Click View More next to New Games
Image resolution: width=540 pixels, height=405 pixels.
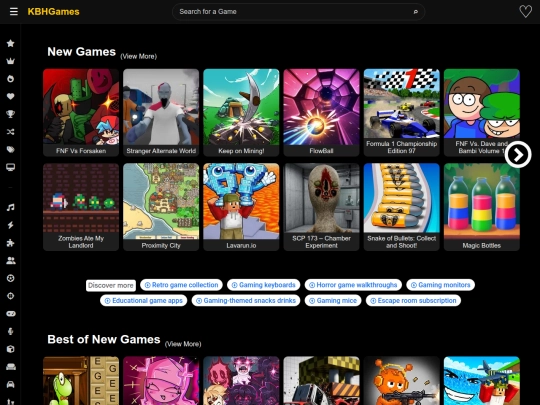[x=138, y=56]
